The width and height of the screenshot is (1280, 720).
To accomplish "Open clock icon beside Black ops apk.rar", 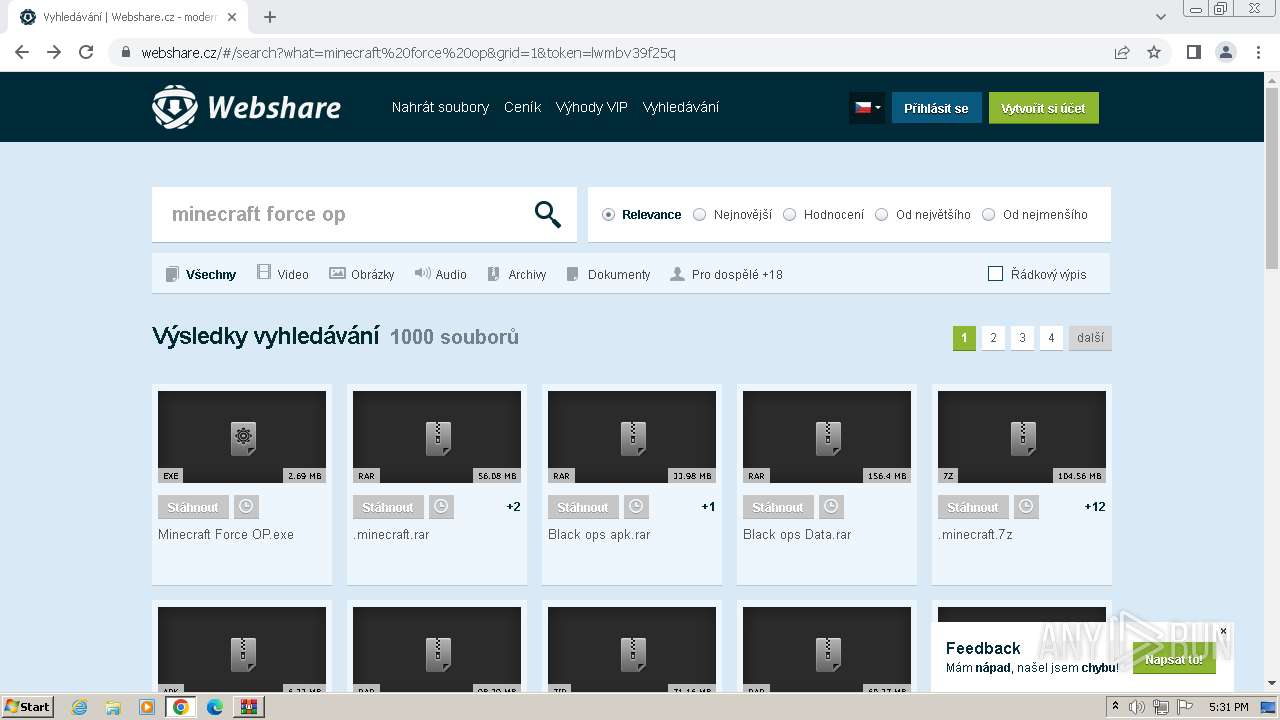I will pos(636,507).
